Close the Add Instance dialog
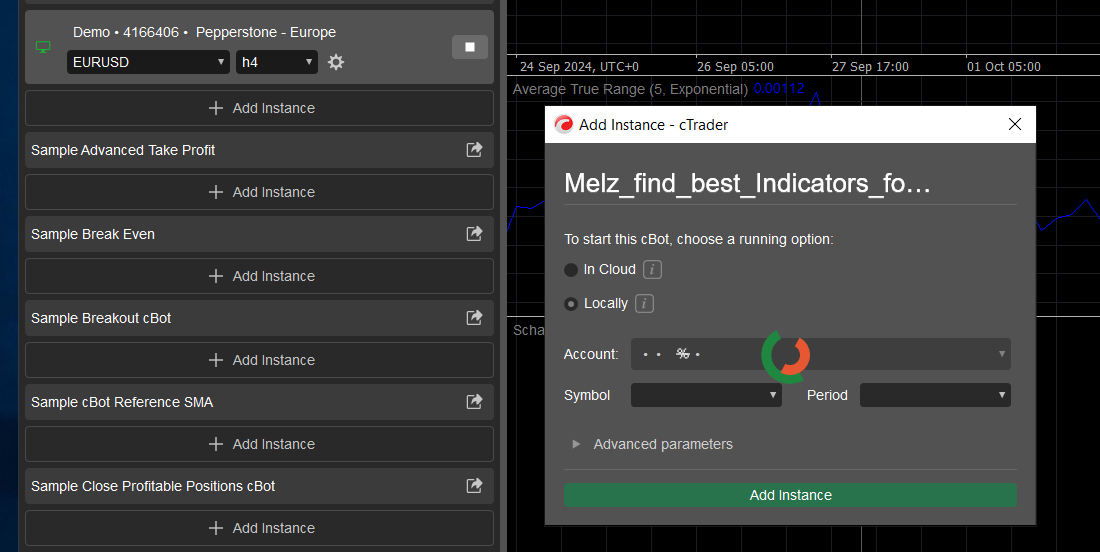 (x=1014, y=124)
